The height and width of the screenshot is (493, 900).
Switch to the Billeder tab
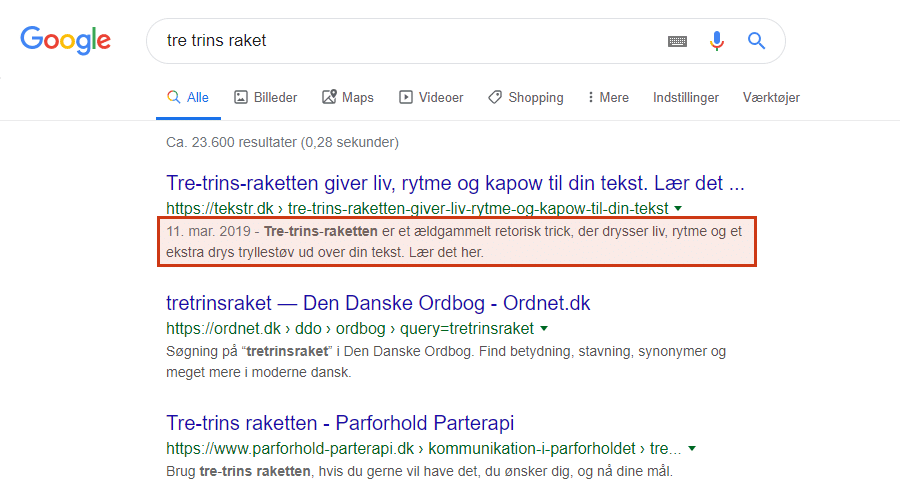(266, 98)
